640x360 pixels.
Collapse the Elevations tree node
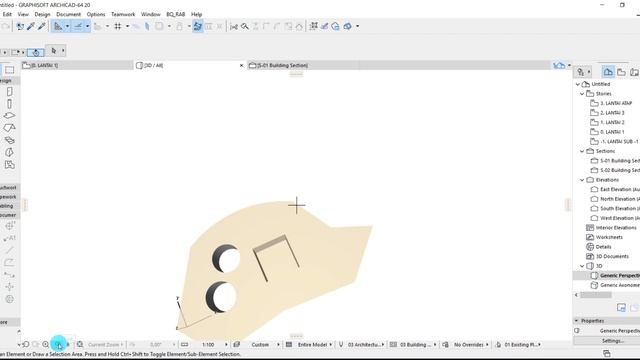coord(582,180)
